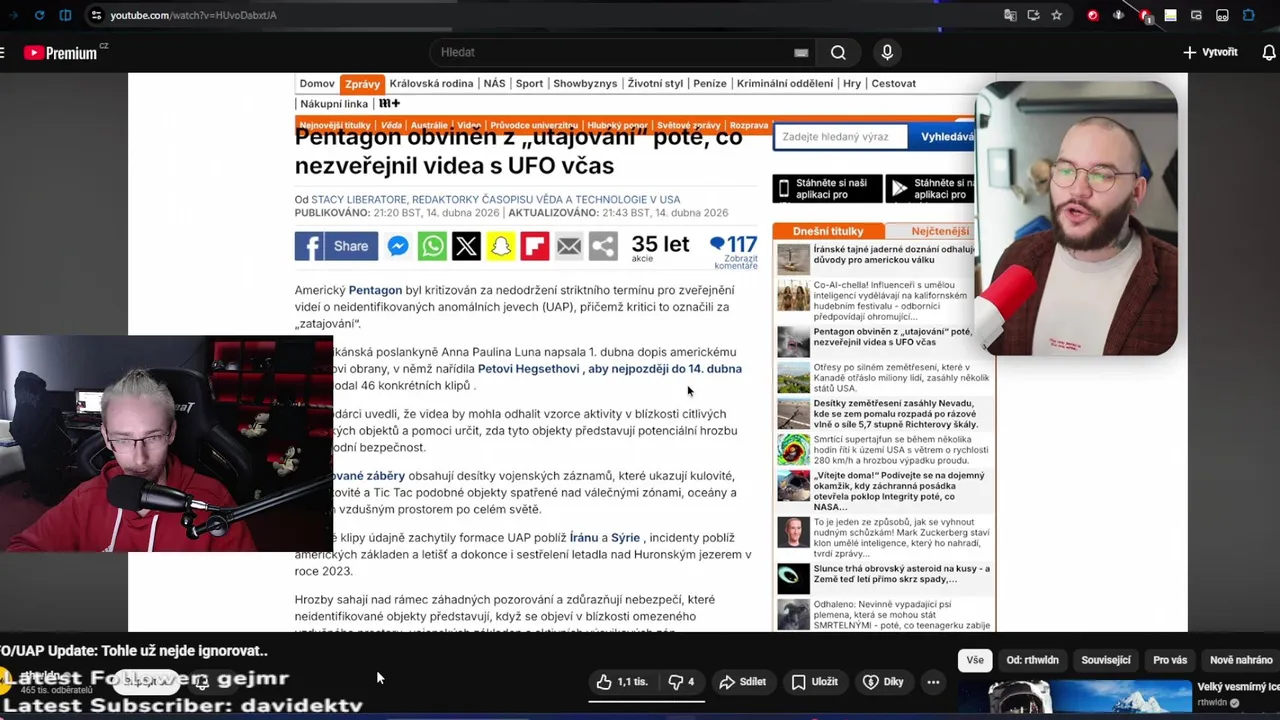The image size is (1280, 720).
Task: Click the Pentagon link in article text
Action: (x=375, y=290)
